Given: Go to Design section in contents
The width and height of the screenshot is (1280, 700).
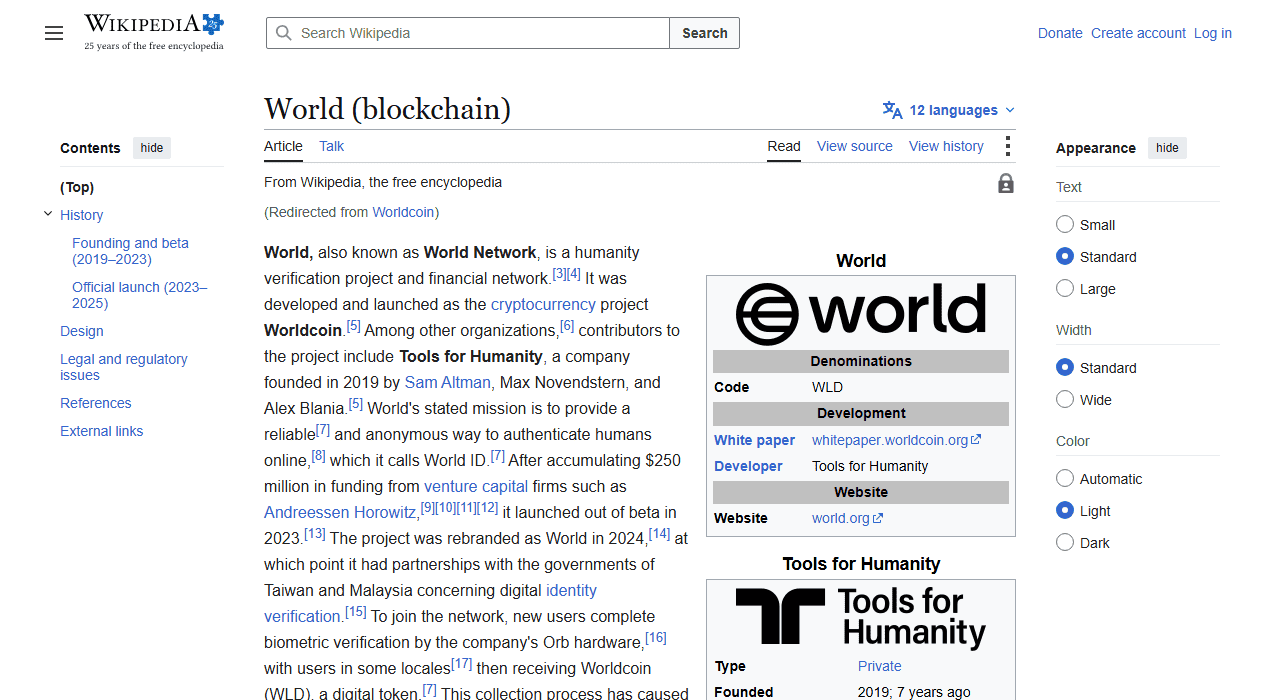Looking at the screenshot, I should pyautogui.click(x=82, y=331).
